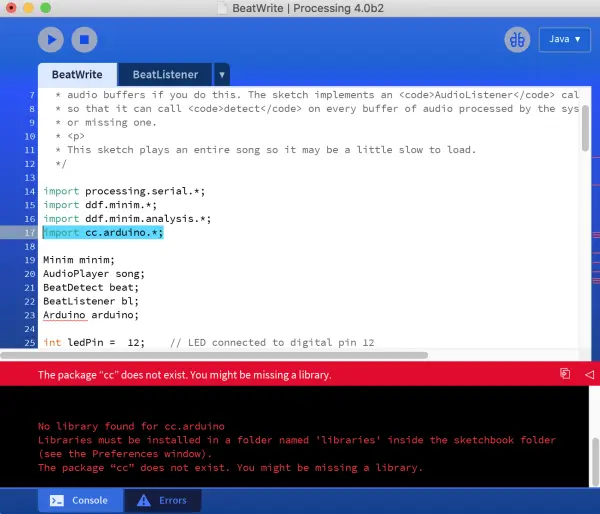Switch to the BeatWrite tab
Image resolution: width=600 pixels, height=514 pixels.
(x=77, y=74)
